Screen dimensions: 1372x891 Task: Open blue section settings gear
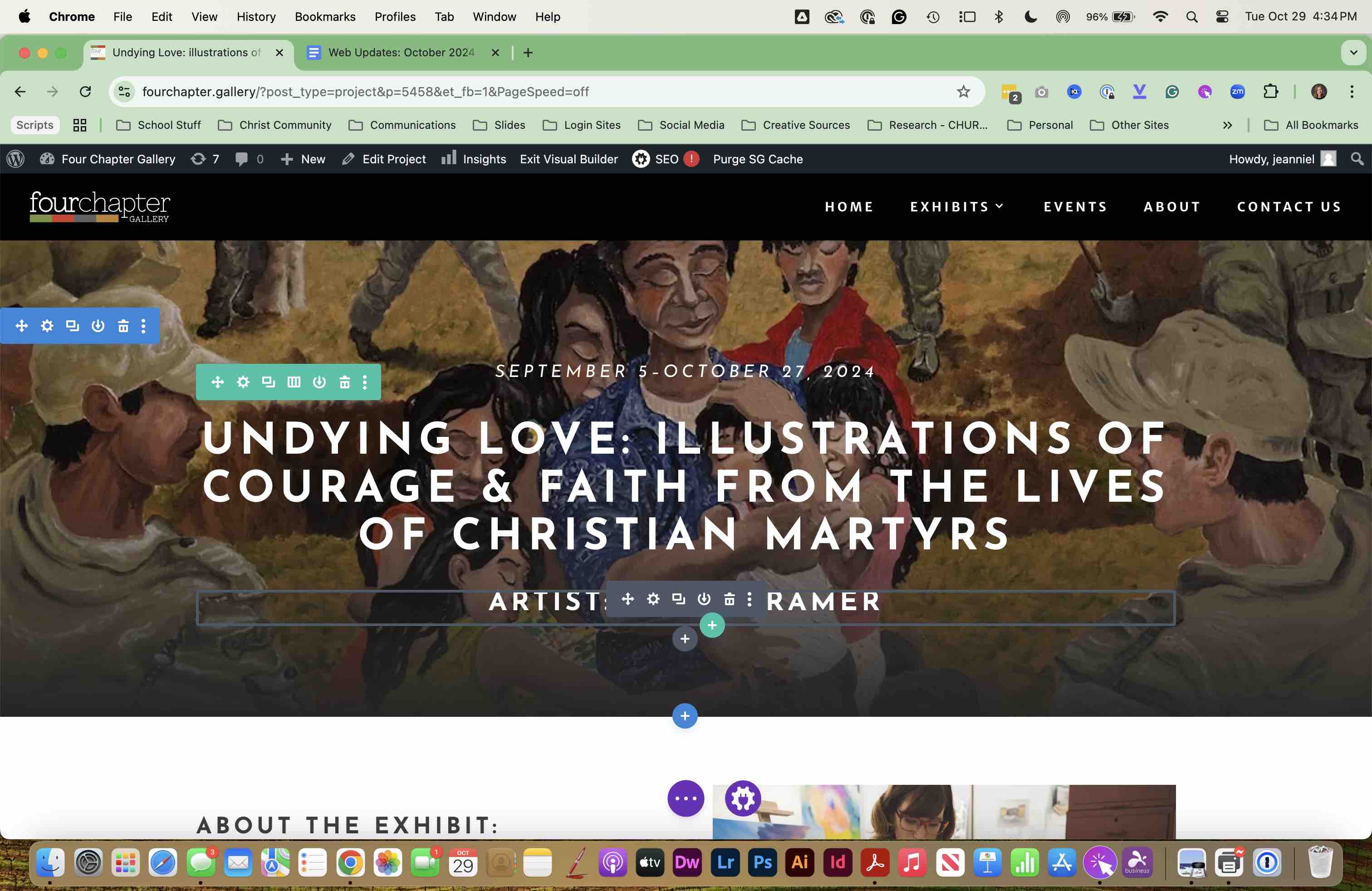47,326
